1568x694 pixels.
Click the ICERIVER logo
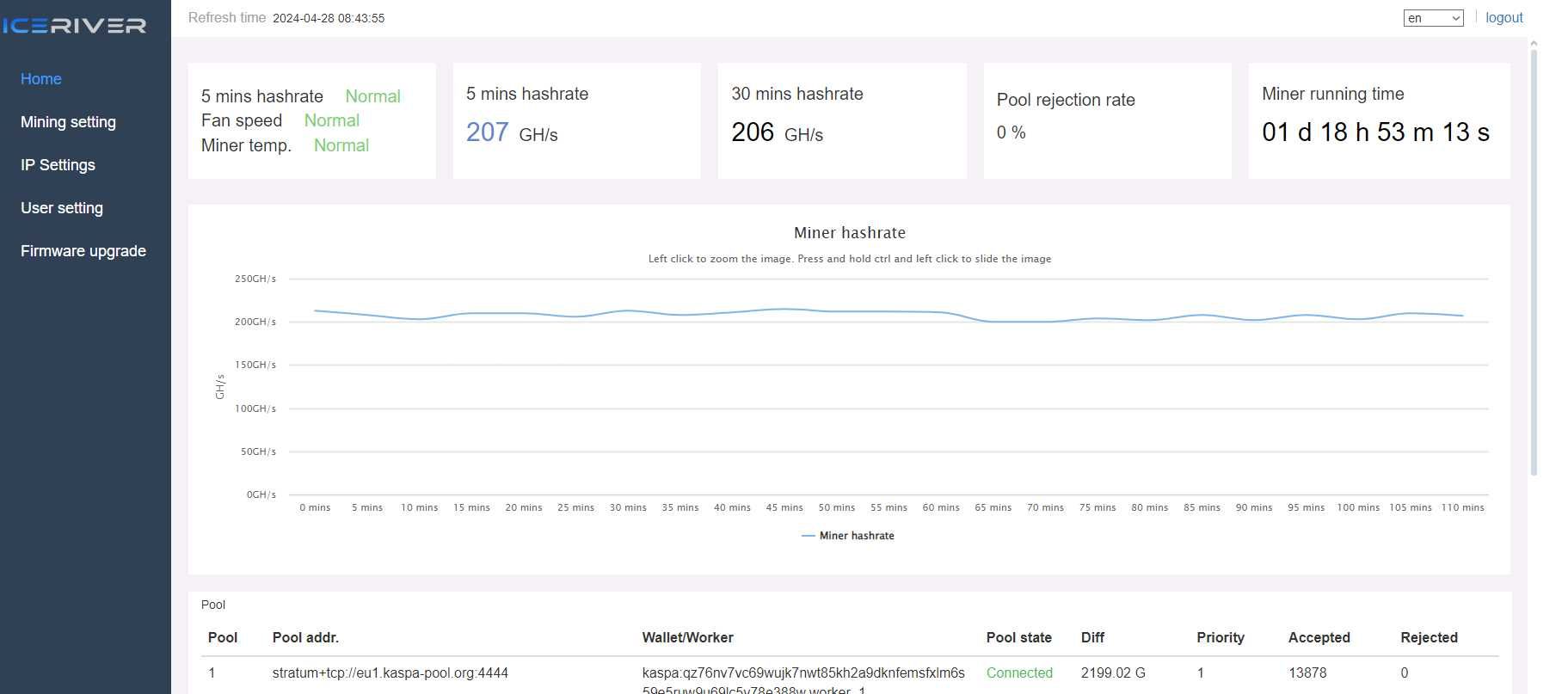coord(74,26)
